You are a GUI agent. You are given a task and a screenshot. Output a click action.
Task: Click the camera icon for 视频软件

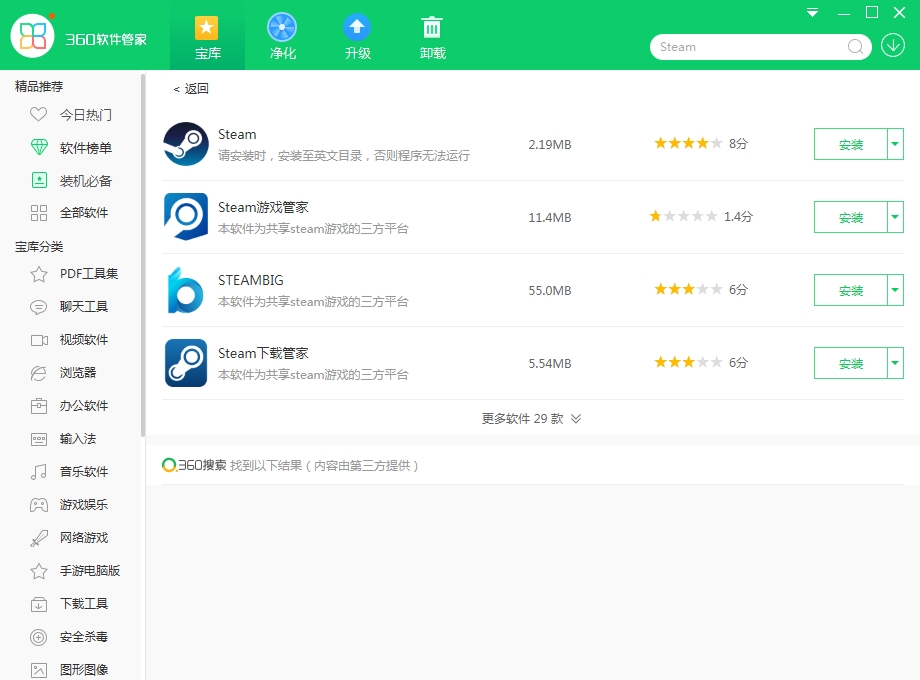tap(39, 340)
